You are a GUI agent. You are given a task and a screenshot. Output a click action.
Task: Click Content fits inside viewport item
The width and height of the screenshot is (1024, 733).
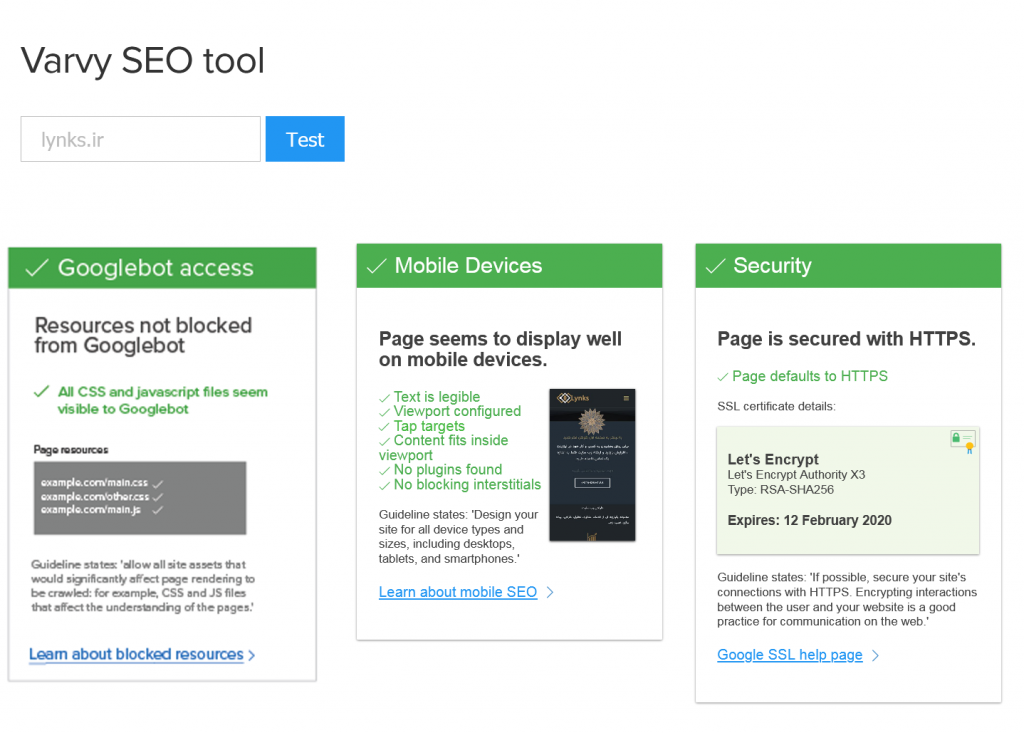pyautogui.click(x=444, y=448)
